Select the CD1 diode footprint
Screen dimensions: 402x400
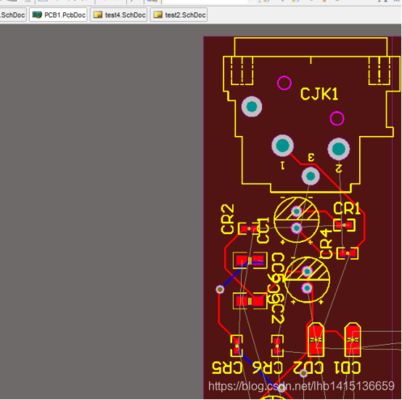click(x=352, y=340)
